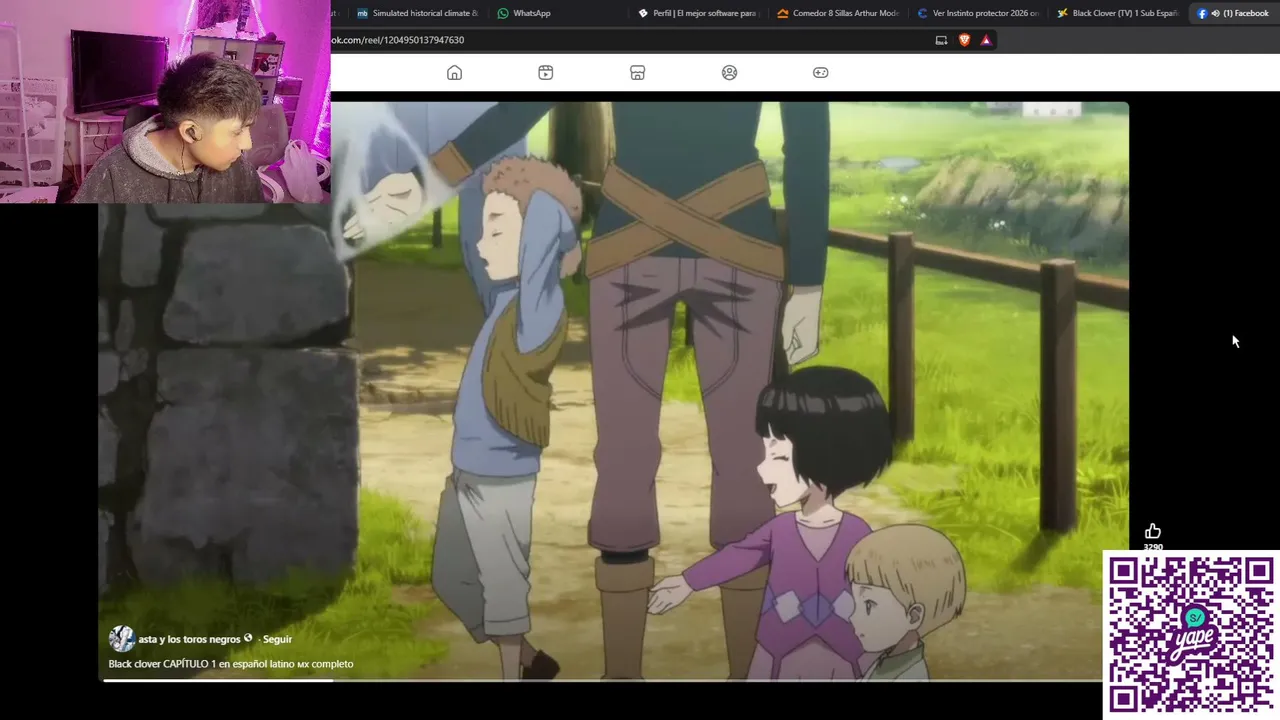Image resolution: width=1280 pixels, height=720 pixels.
Task: Click the 3290 likes count
Action: 1153,547
